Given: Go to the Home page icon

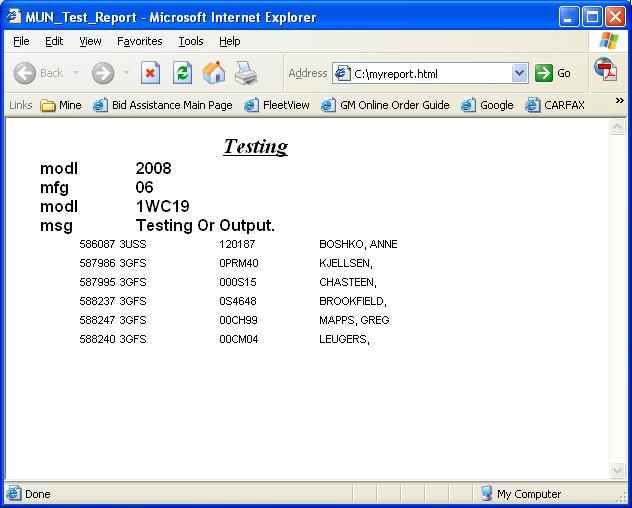Looking at the screenshot, I should click(x=214, y=73).
